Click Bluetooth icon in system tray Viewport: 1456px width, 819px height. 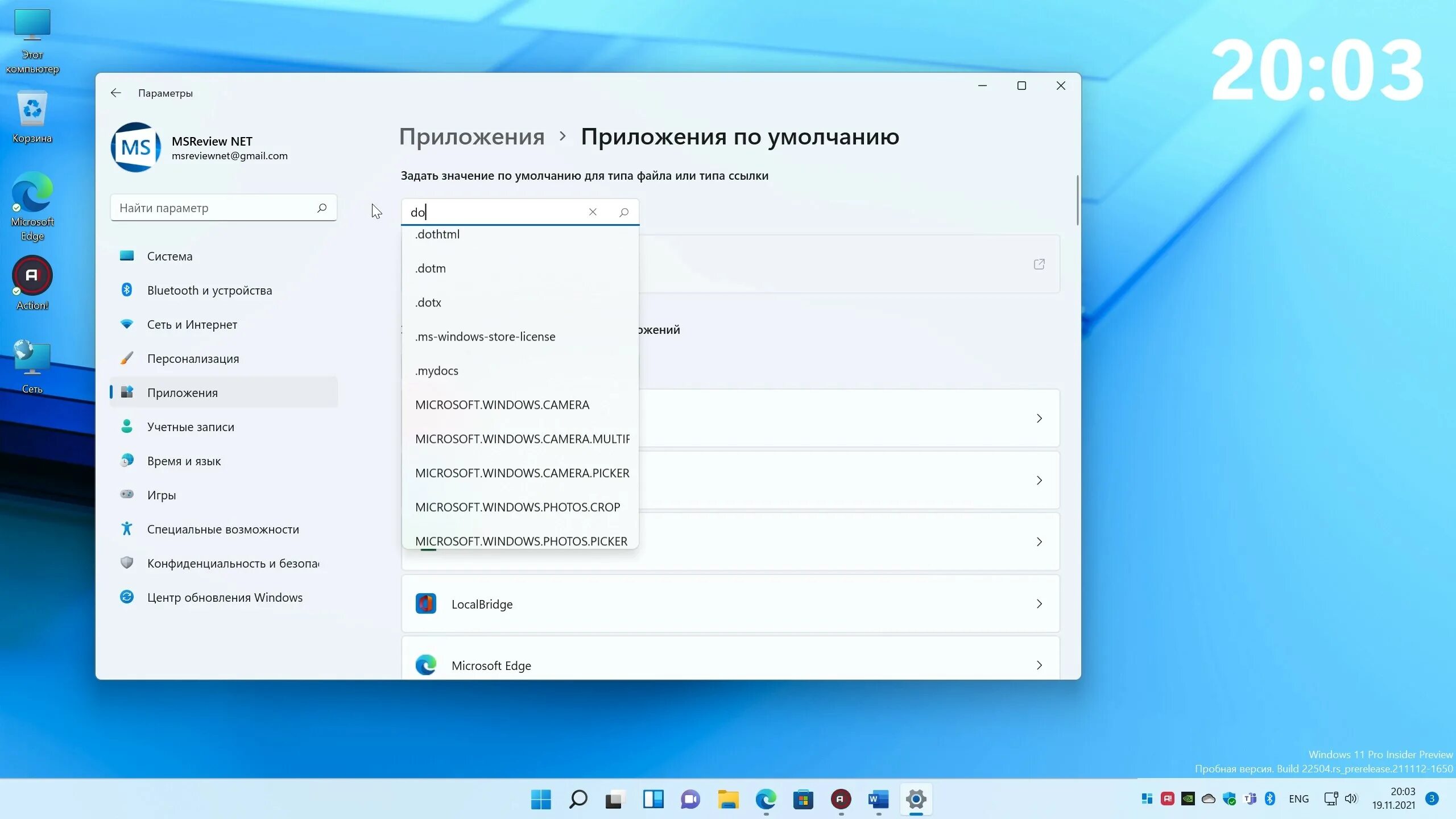(1270, 799)
